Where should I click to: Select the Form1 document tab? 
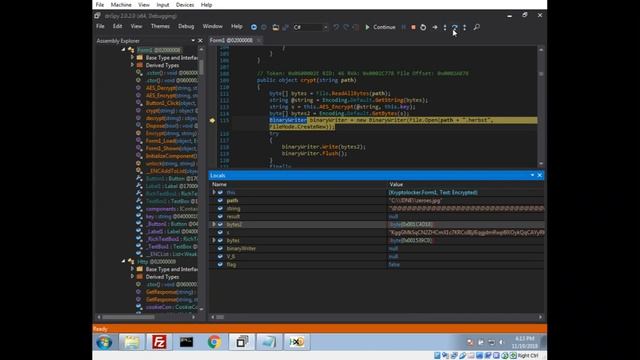point(231,40)
